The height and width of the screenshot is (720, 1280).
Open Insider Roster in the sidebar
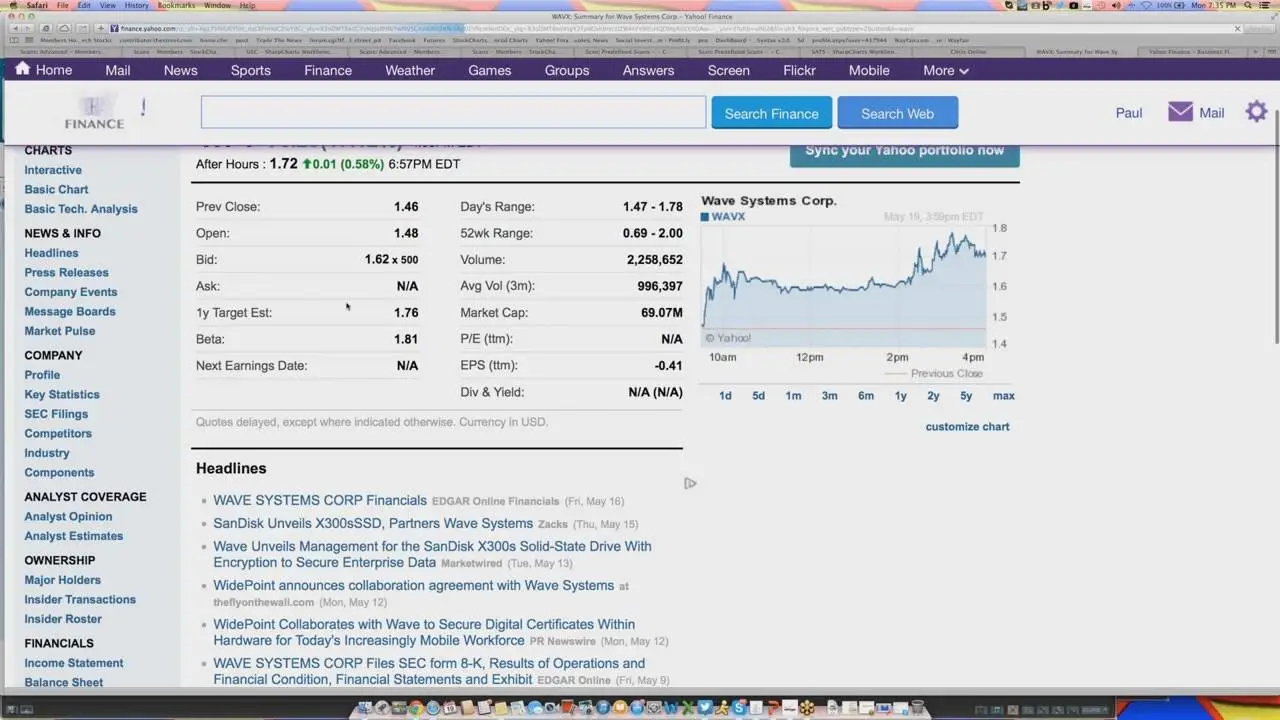63,619
